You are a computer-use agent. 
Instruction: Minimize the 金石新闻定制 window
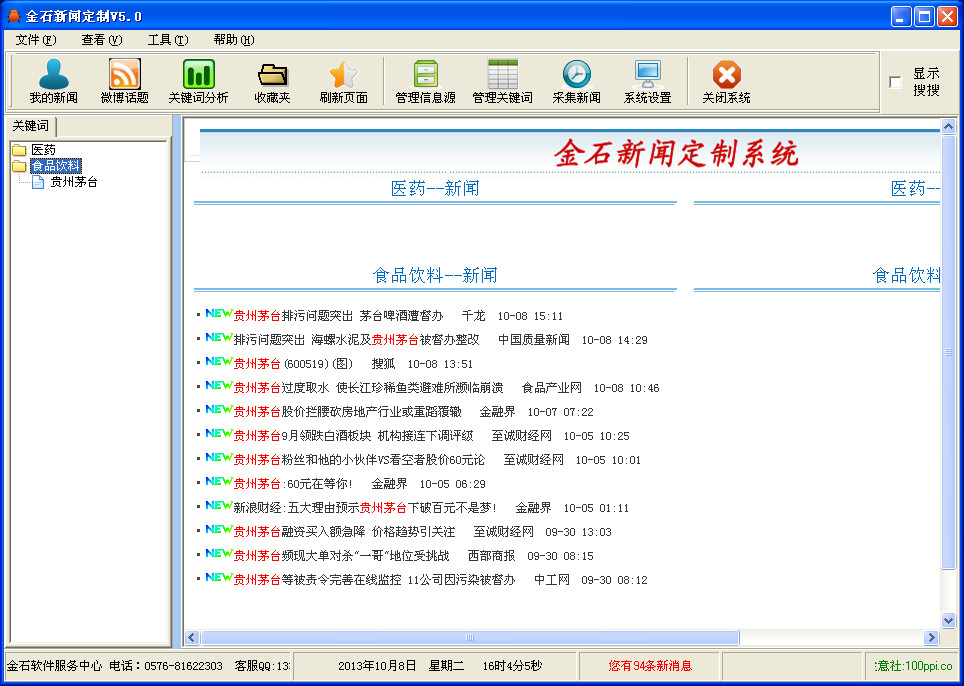coord(902,16)
